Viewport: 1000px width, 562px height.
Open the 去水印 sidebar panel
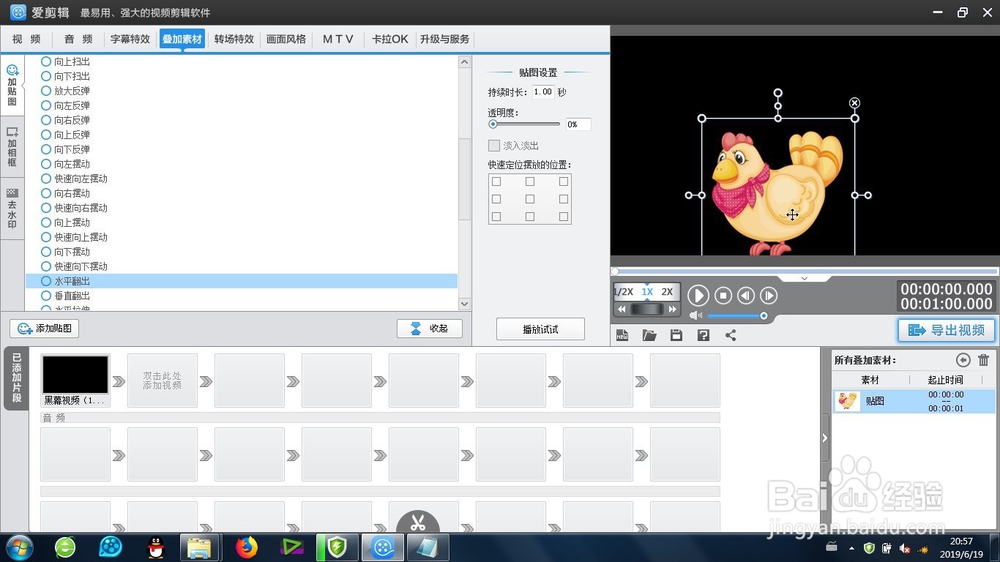pos(12,208)
